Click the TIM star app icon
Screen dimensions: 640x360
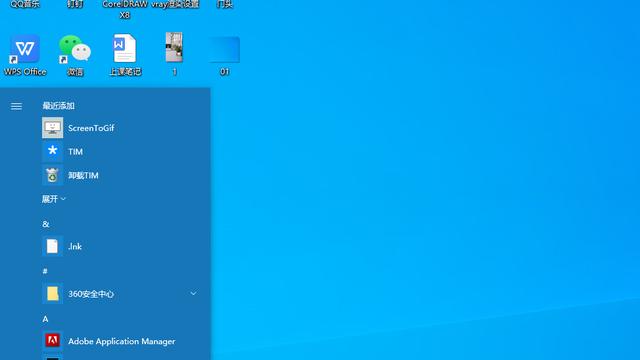click(53, 151)
